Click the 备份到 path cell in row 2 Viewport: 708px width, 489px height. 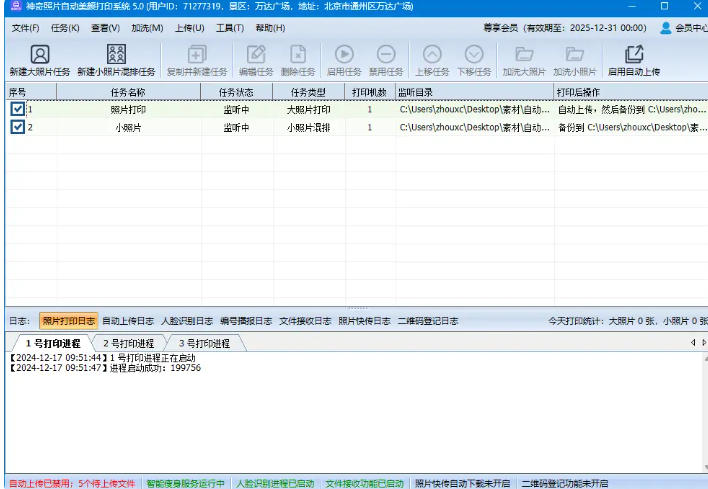631,128
